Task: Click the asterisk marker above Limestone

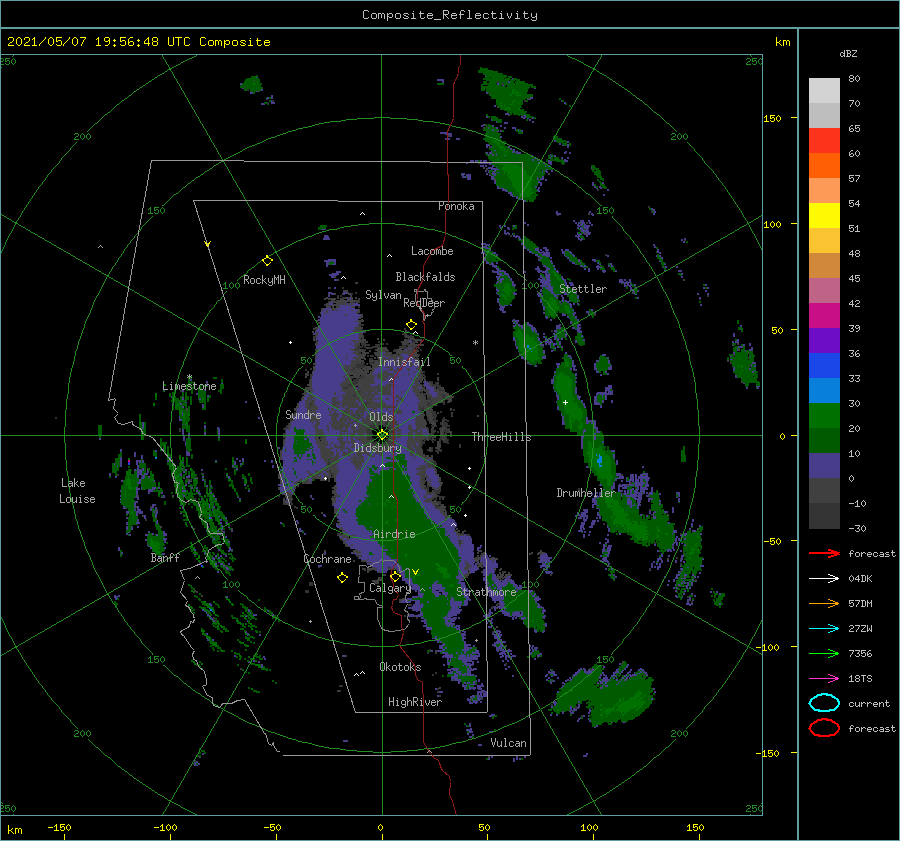Action: tap(189, 378)
